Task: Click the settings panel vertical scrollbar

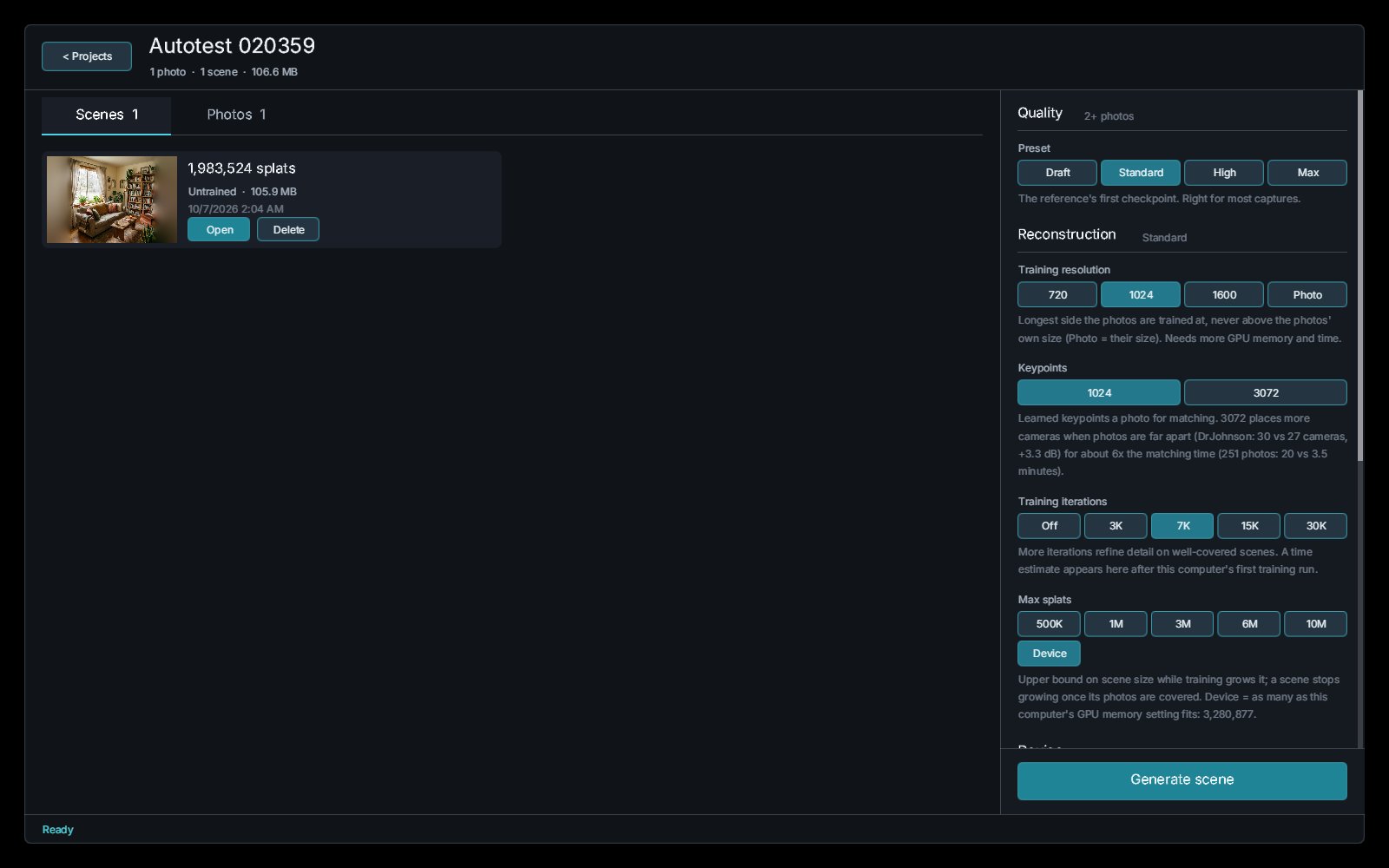Action: click(1360, 276)
